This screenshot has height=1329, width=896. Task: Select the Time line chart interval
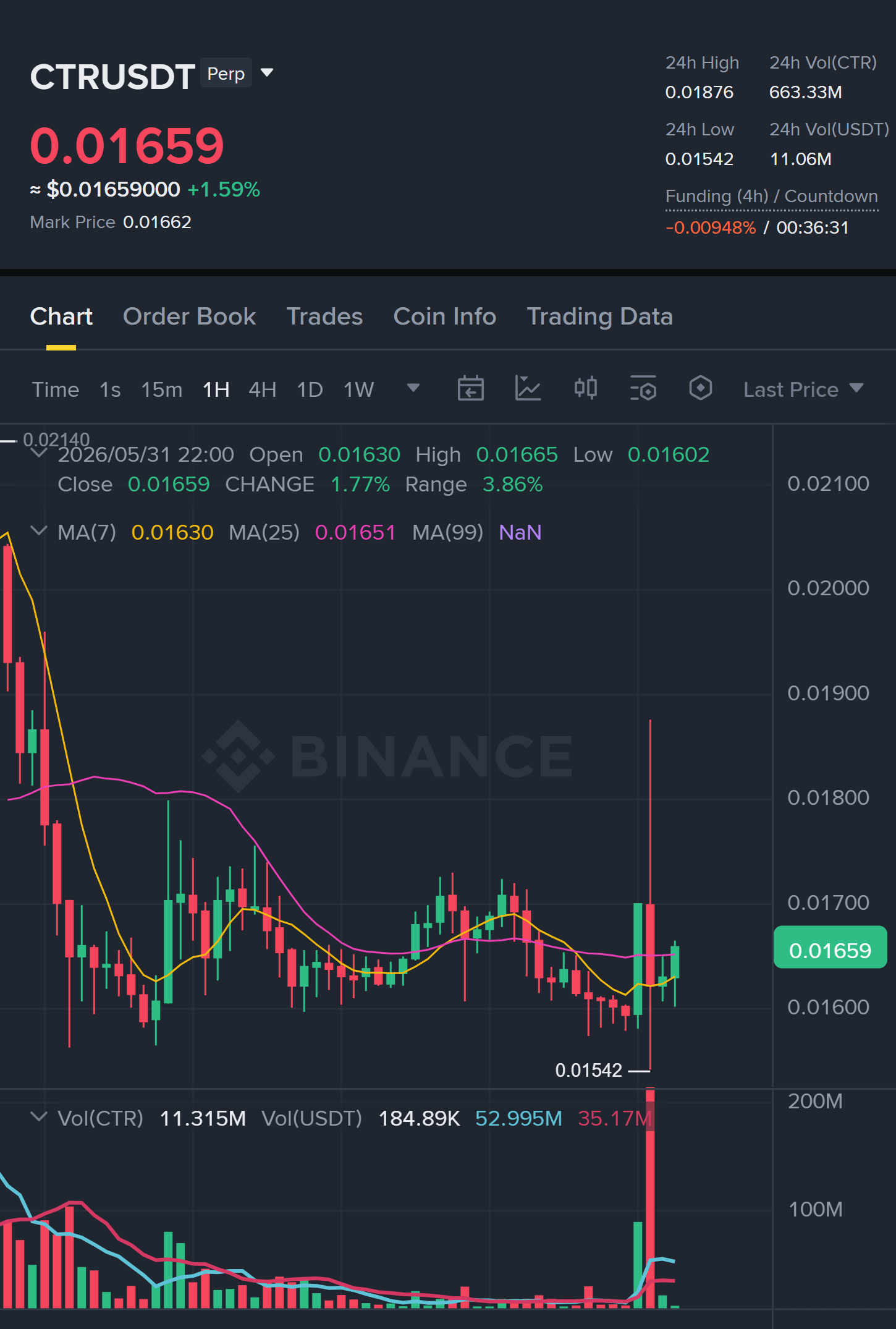click(x=56, y=389)
